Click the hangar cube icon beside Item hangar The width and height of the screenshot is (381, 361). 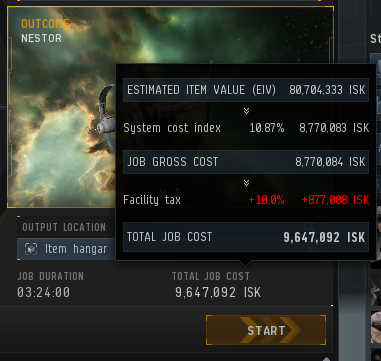pos(31,249)
